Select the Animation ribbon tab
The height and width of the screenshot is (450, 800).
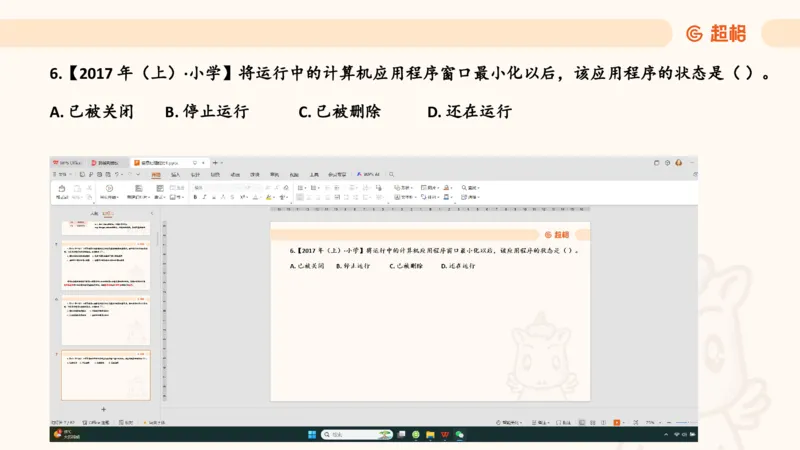[235, 174]
